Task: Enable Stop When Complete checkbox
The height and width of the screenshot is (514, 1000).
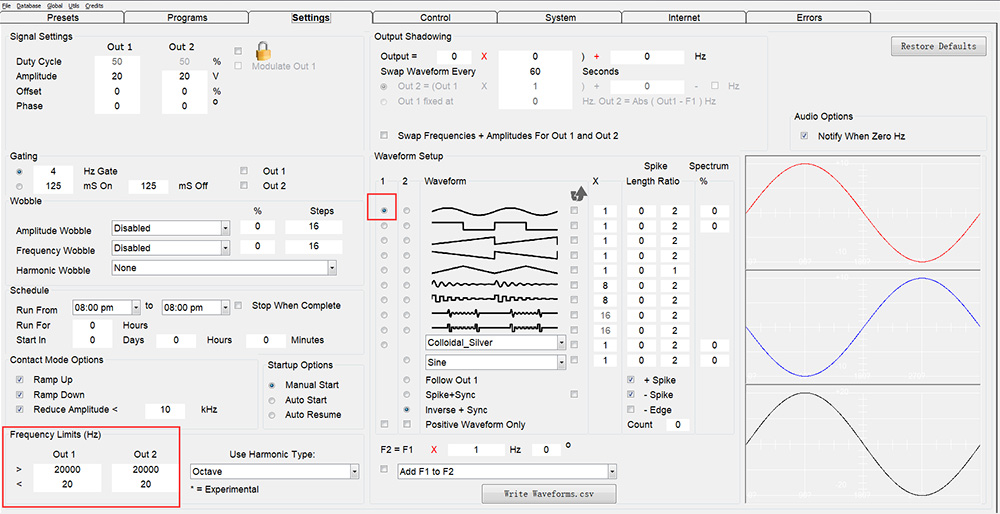Action: [x=239, y=306]
